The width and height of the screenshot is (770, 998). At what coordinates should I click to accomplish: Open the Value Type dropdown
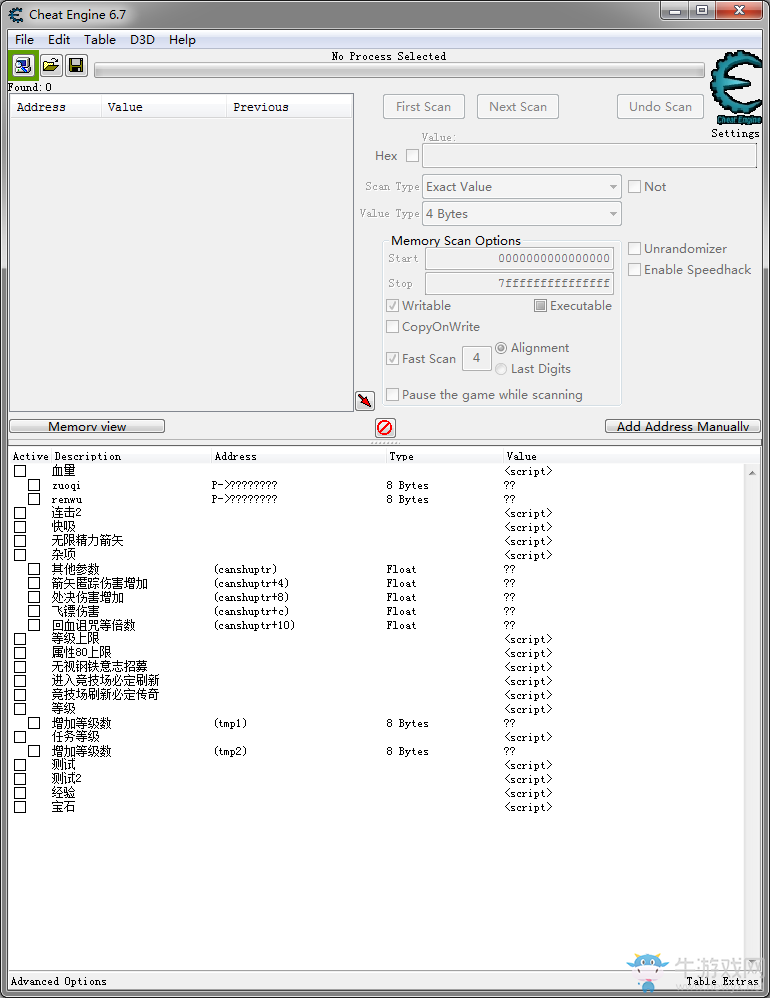(522, 214)
